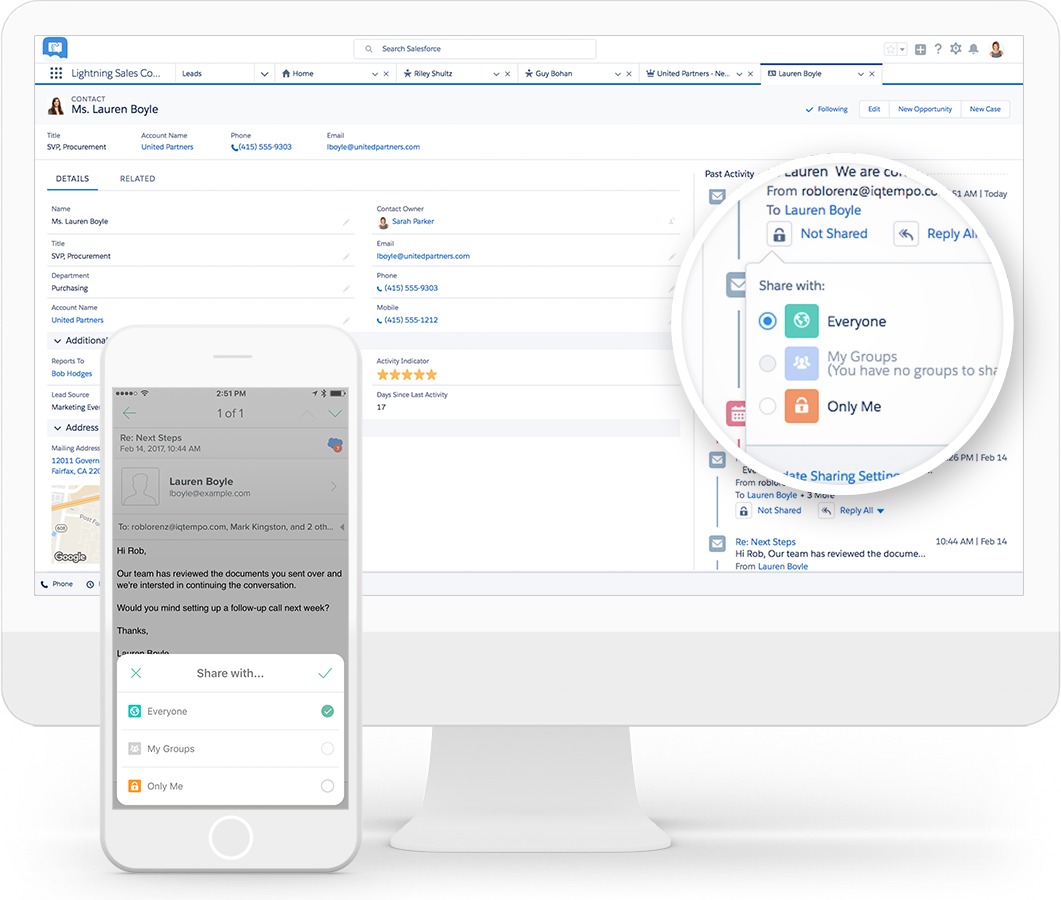The width and height of the screenshot is (1061, 900).
Task: Click the Only Me orange lock icon
Action: (802, 406)
